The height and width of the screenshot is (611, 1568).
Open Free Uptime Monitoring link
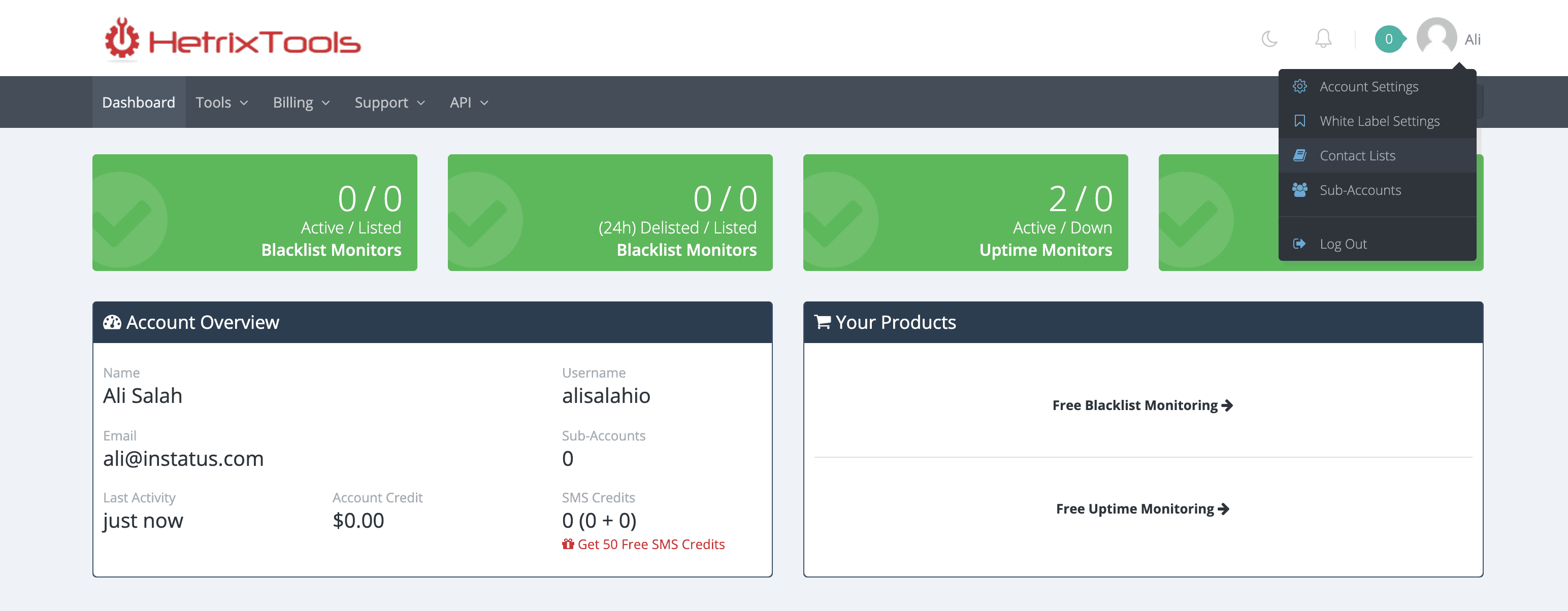tap(1142, 509)
